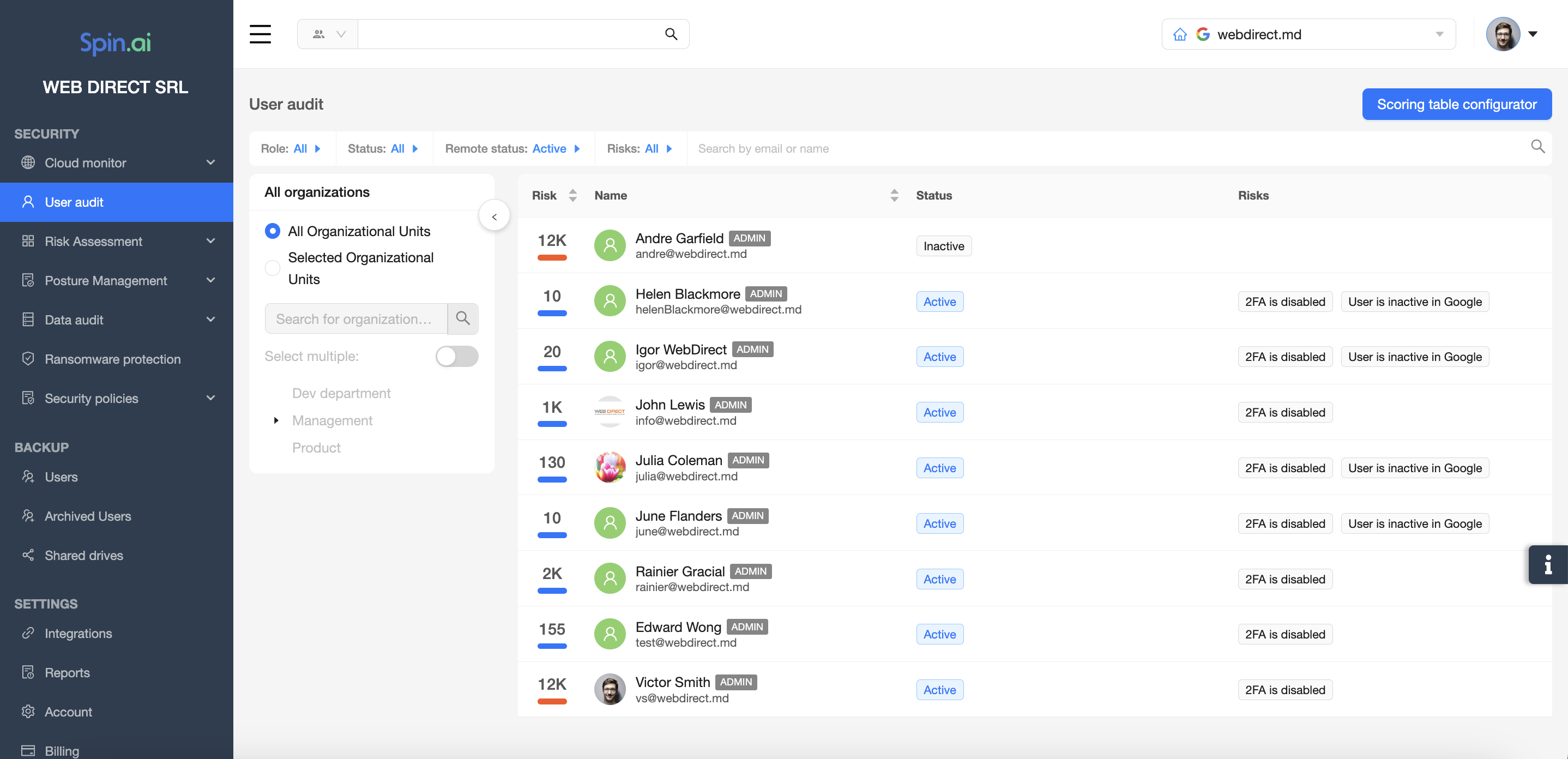
Task: Open the floating info icon panel
Action: [1547, 564]
